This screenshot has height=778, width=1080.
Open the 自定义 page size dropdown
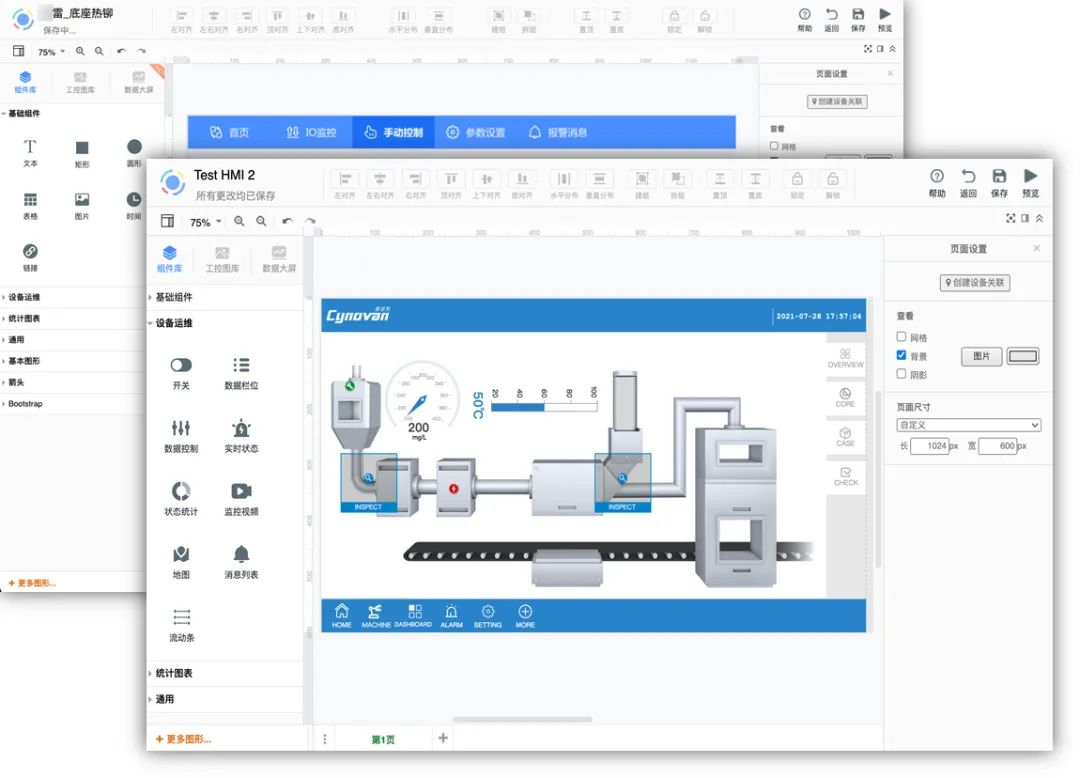[968, 425]
